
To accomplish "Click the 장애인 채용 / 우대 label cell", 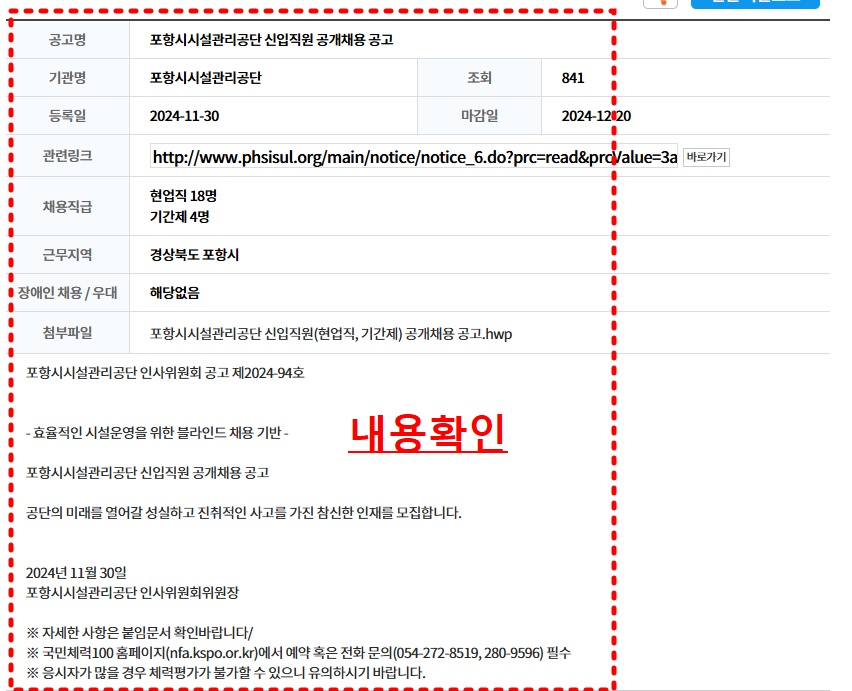I will (68, 293).
